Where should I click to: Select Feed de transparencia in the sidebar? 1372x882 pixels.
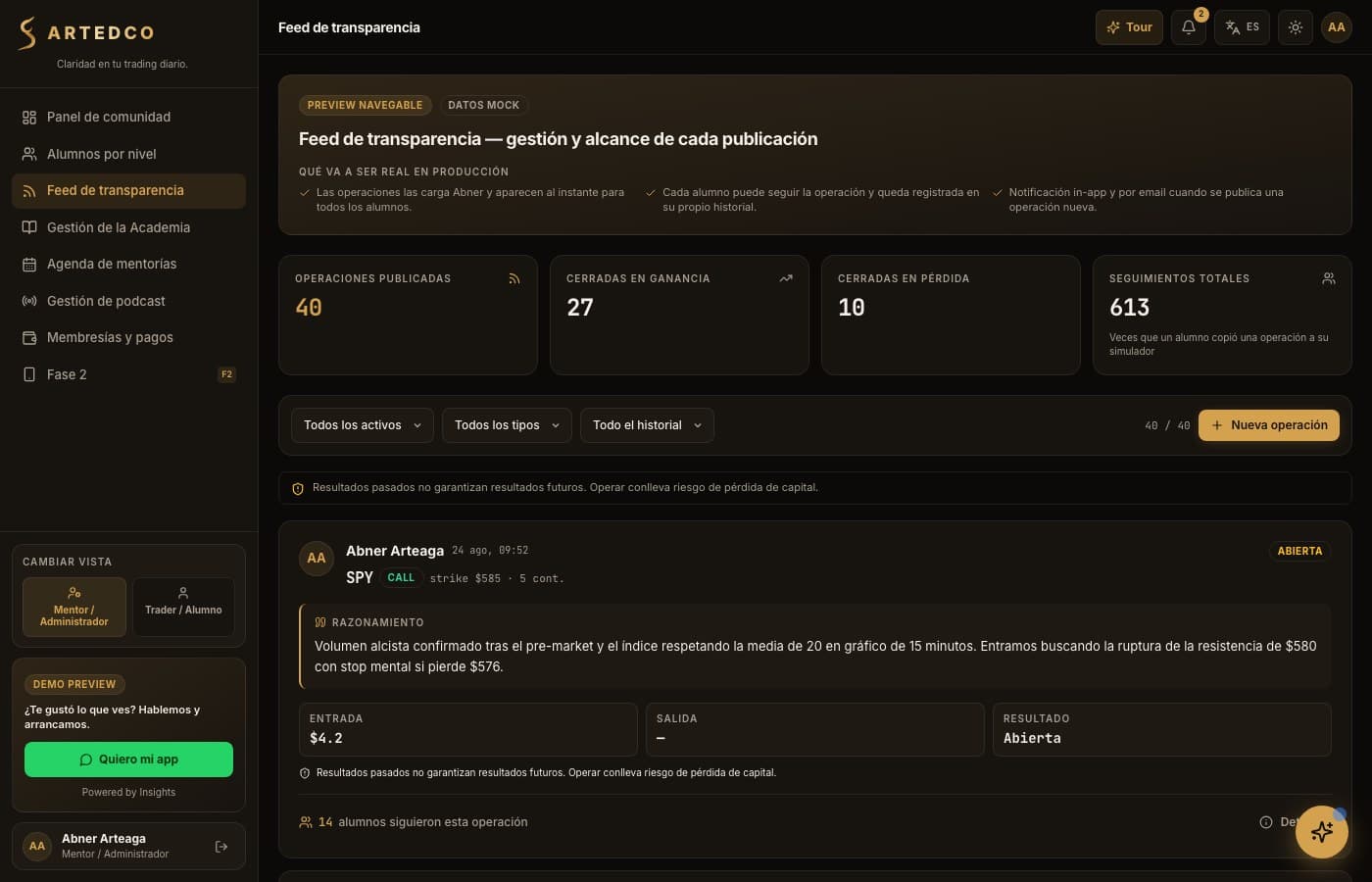point(128,191)
